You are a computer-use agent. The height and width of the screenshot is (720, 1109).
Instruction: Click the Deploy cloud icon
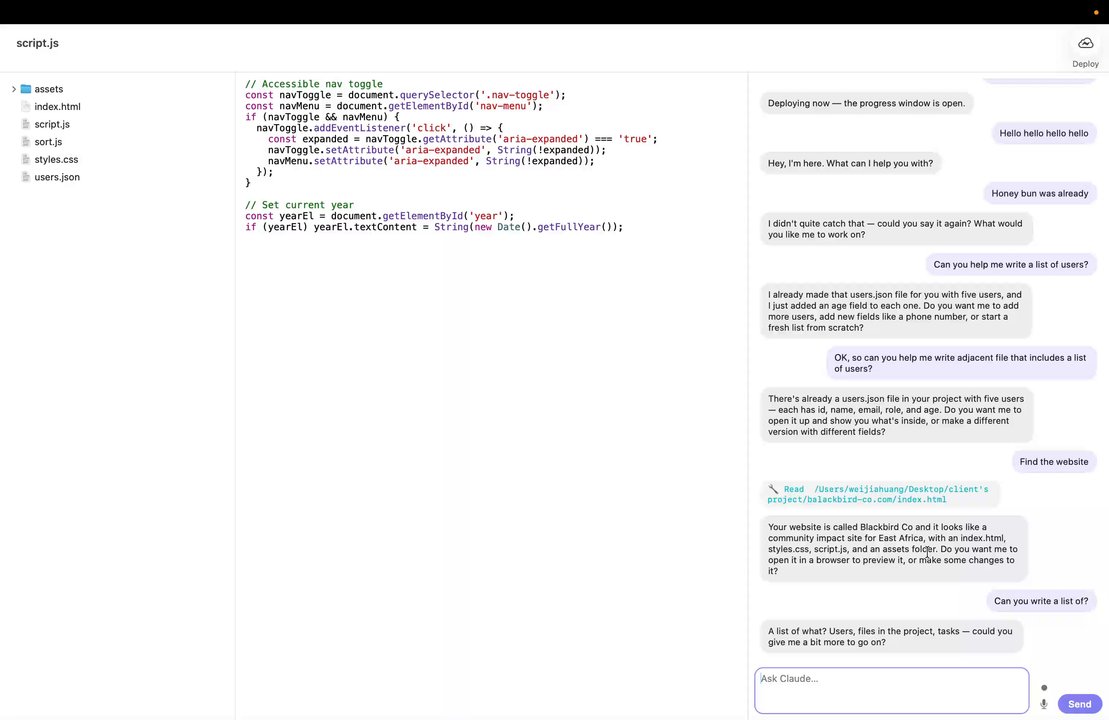1085,43
